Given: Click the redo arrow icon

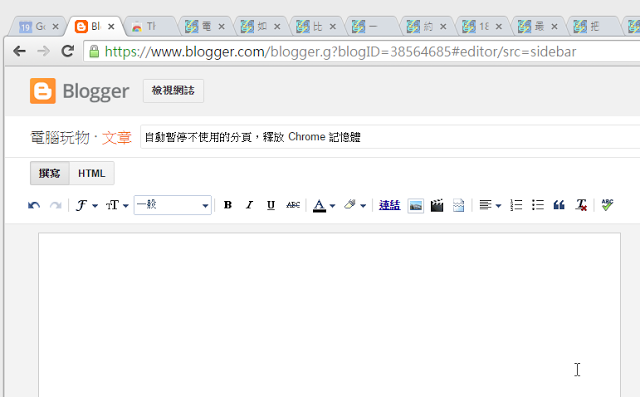Looking at the screenshot, I should click(x=56, y=205).
